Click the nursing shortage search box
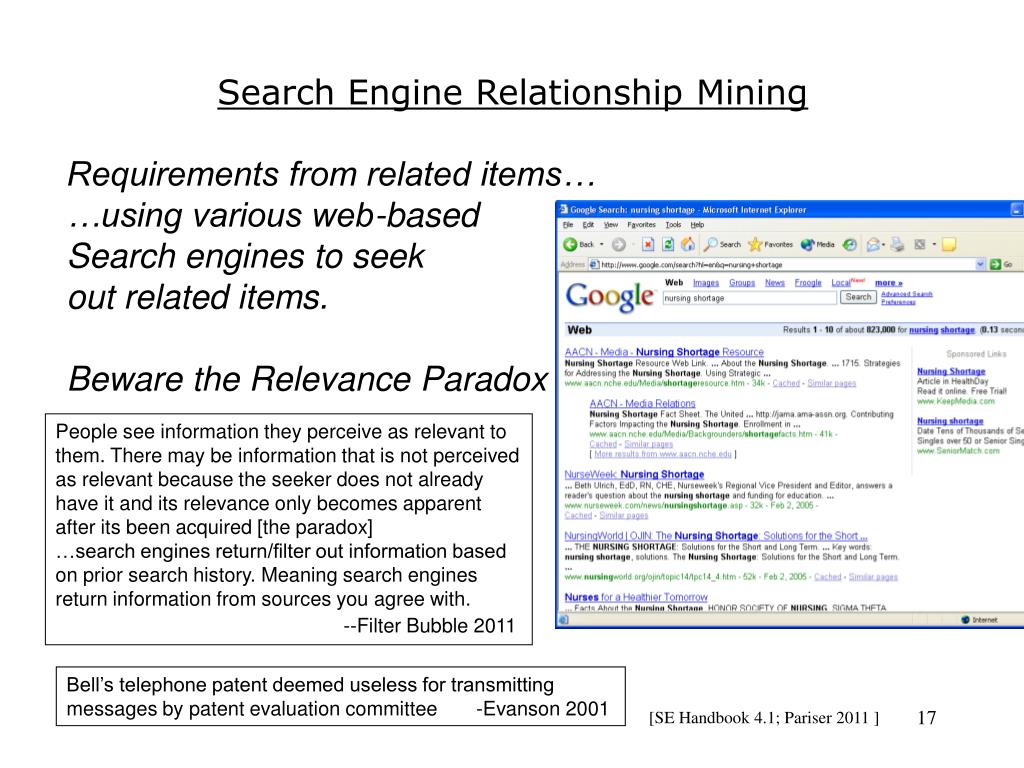Image resolution: width=1024 pixels, height=768 pixels. tap(749, 298)
